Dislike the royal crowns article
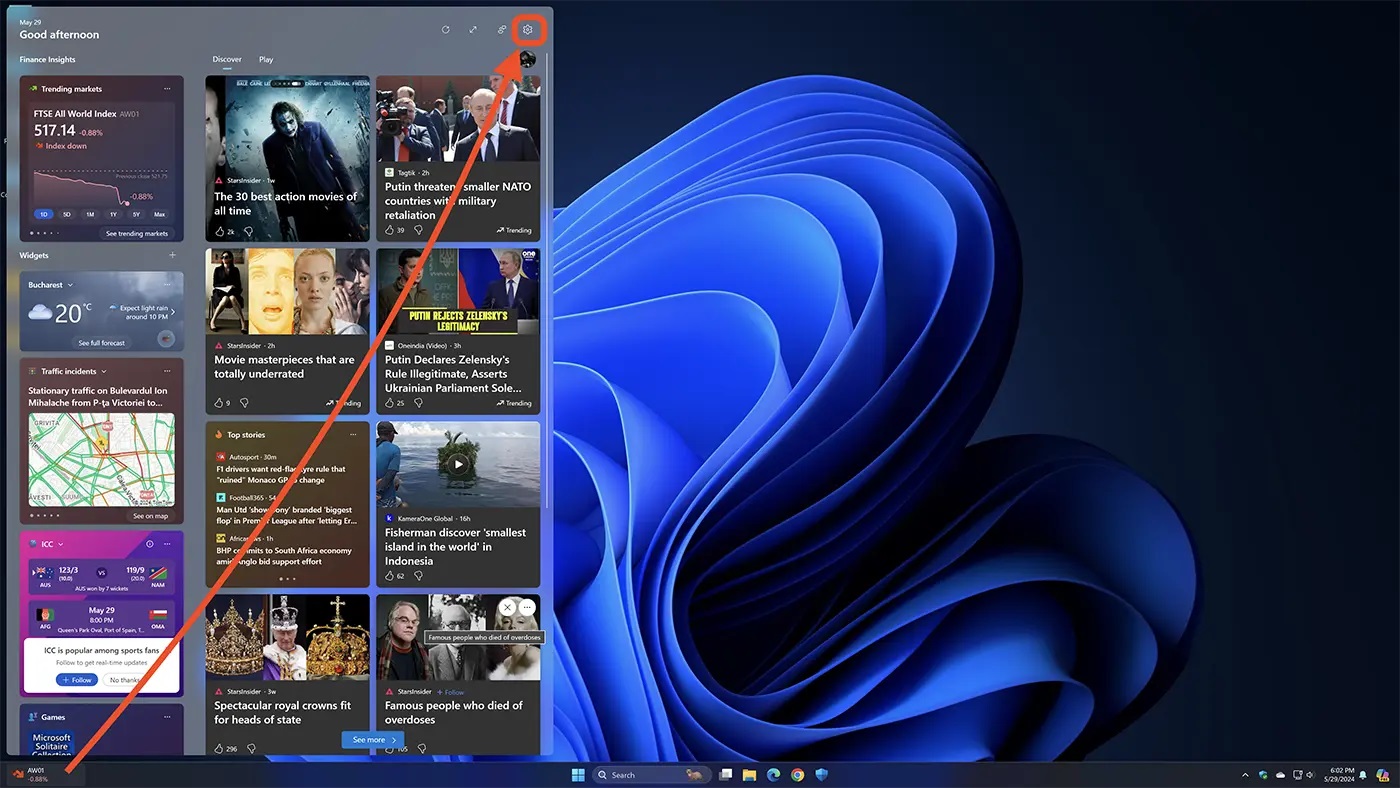Screen dimensions: 1400x788 [x=250, y=748]
